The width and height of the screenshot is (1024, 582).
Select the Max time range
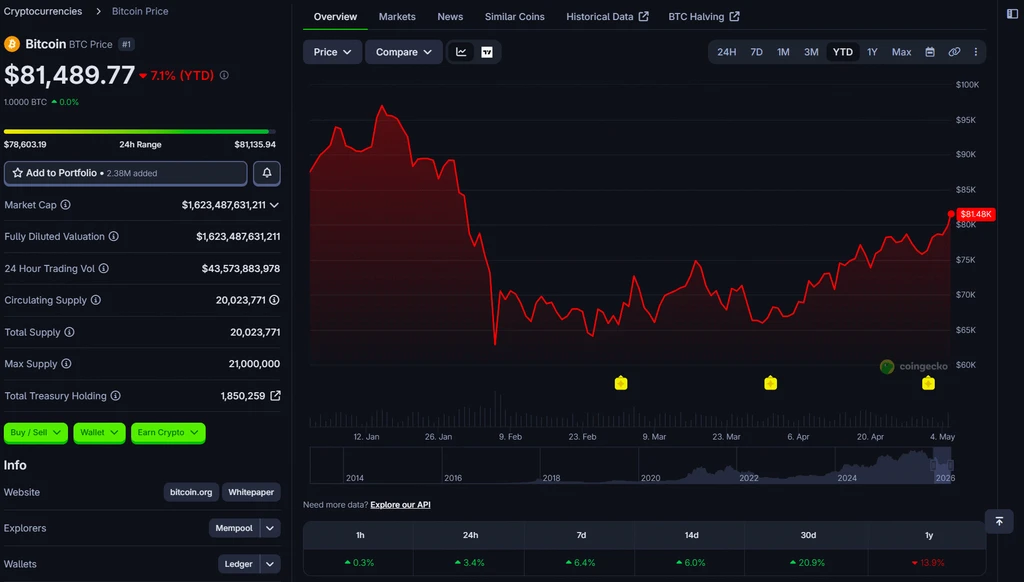[901, 52]
